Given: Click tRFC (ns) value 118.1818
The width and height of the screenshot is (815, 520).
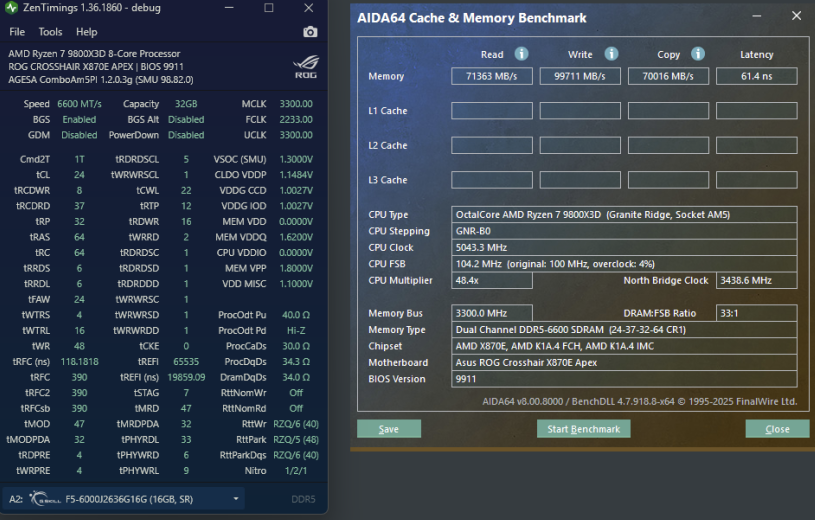Looking at the screenshot, I should (79, 361).
